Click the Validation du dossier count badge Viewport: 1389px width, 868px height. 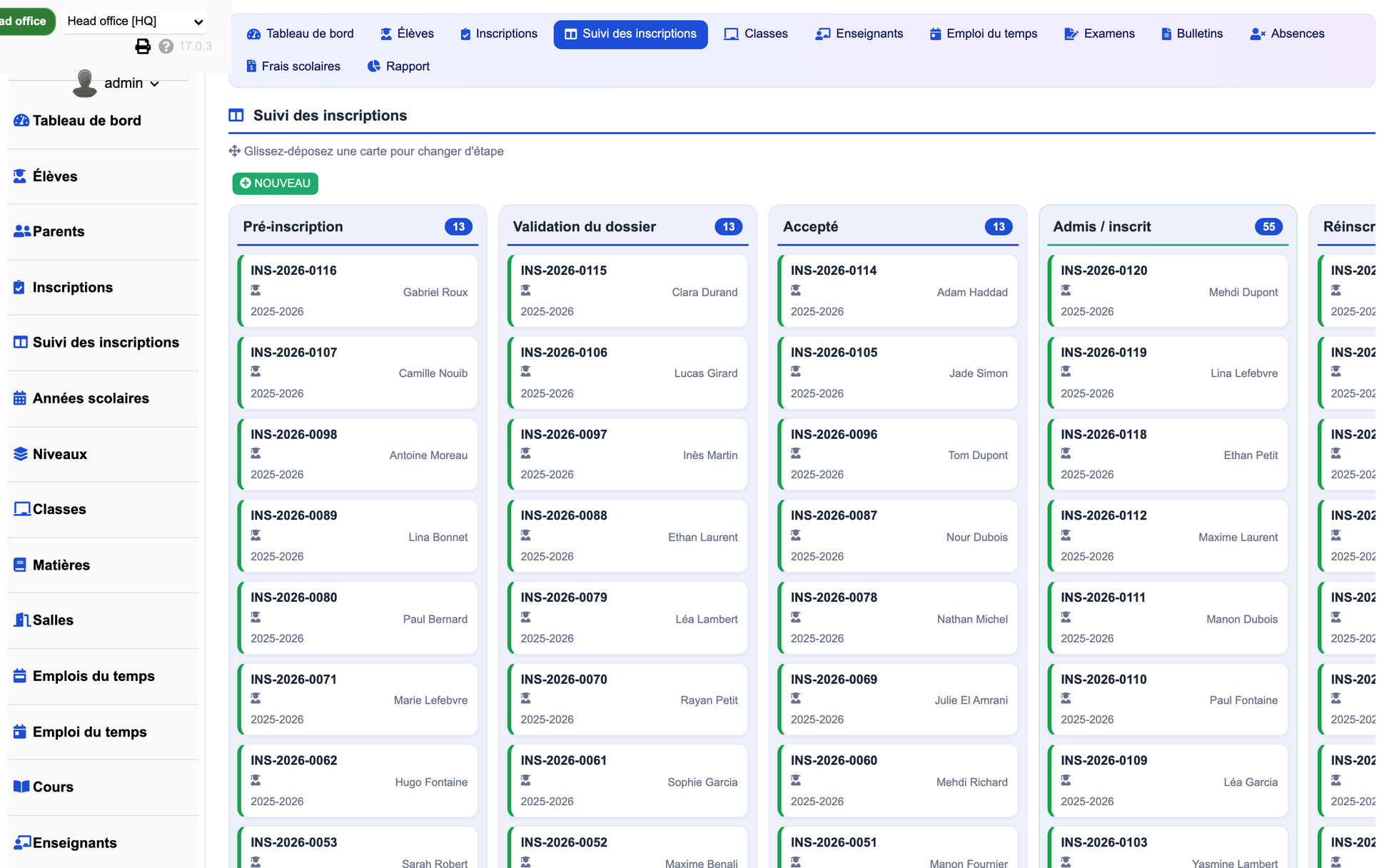click(x=728, y=227)
